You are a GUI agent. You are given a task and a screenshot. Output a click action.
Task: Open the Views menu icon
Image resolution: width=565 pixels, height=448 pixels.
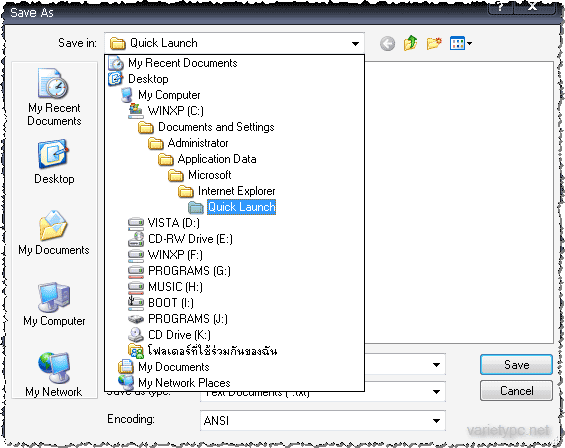(x=461, y=43)
